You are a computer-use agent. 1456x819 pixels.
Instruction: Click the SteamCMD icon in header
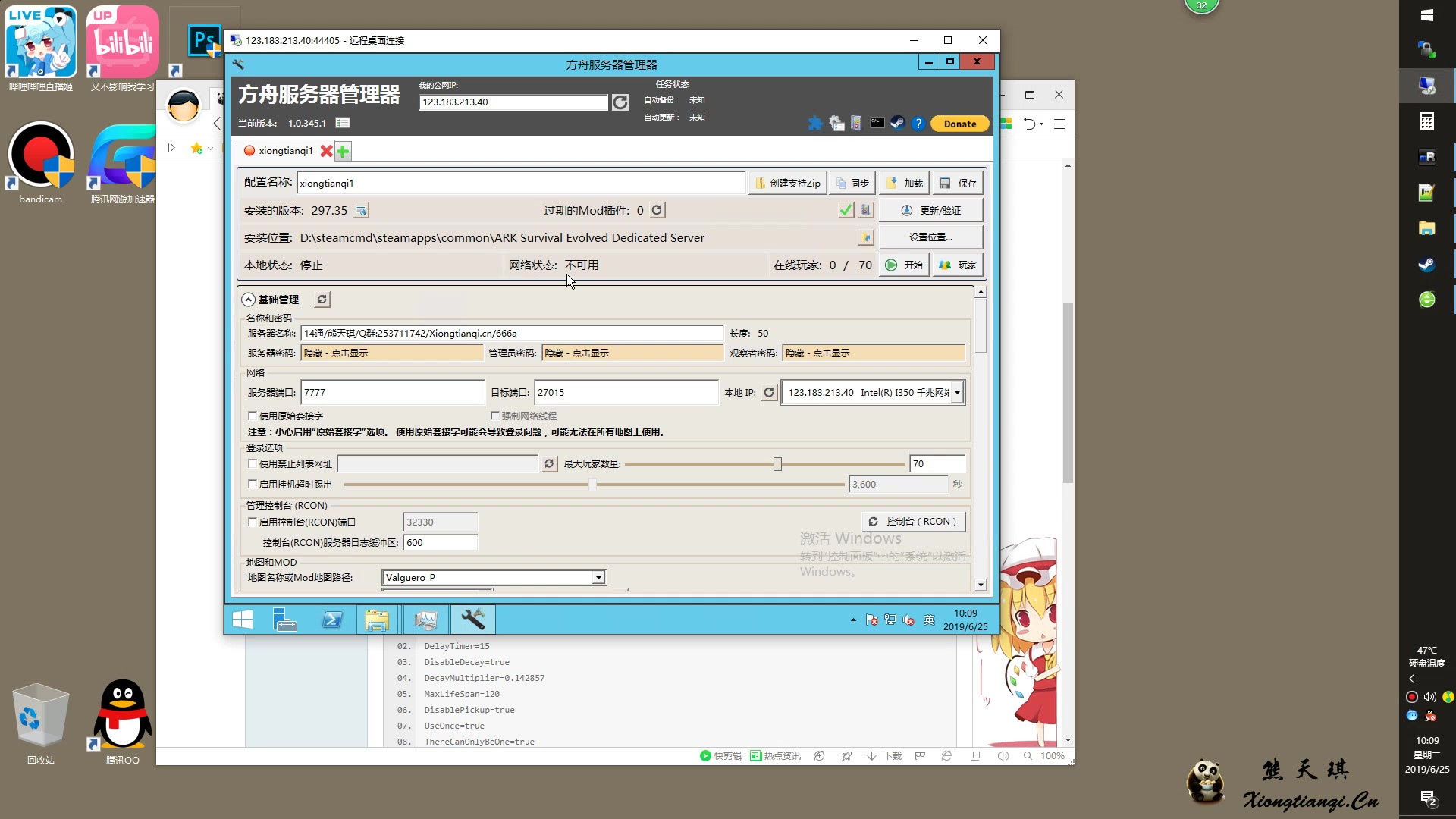tap(898, 123)
